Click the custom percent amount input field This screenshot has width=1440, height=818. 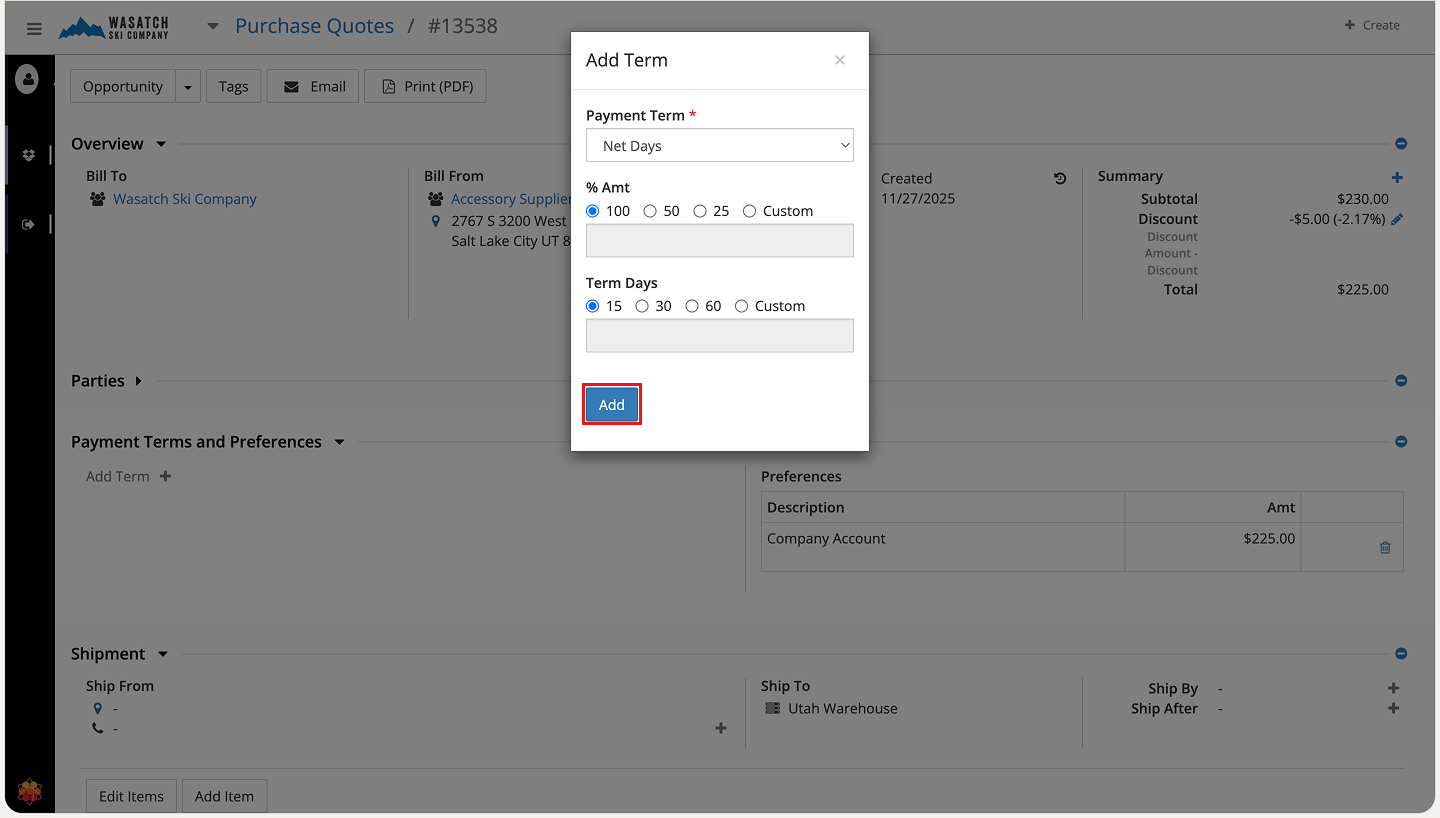(x=719, y=241)
